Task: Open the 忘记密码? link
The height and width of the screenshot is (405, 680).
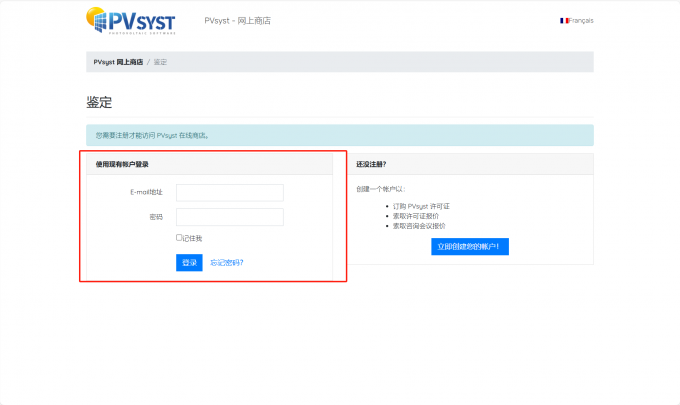Action: (x=227, y=263)
